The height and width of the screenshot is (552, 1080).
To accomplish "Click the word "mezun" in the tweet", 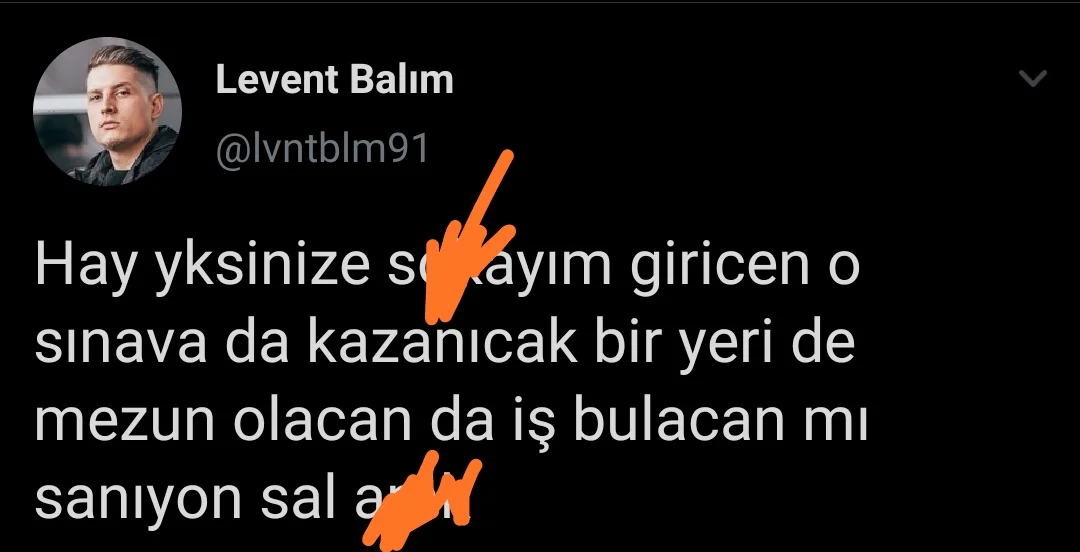I will pyautogui.click(x=125, y=426).
